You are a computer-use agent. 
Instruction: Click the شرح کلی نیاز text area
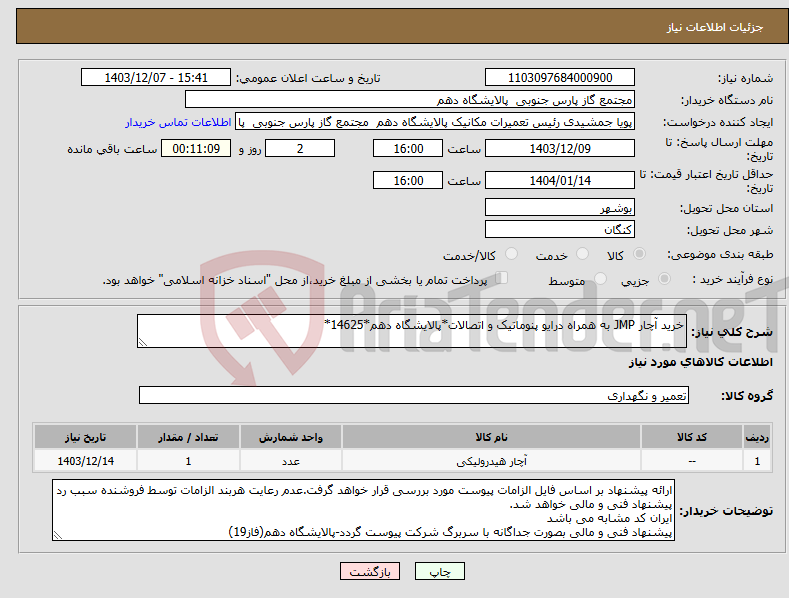click(x=412, y=331)
